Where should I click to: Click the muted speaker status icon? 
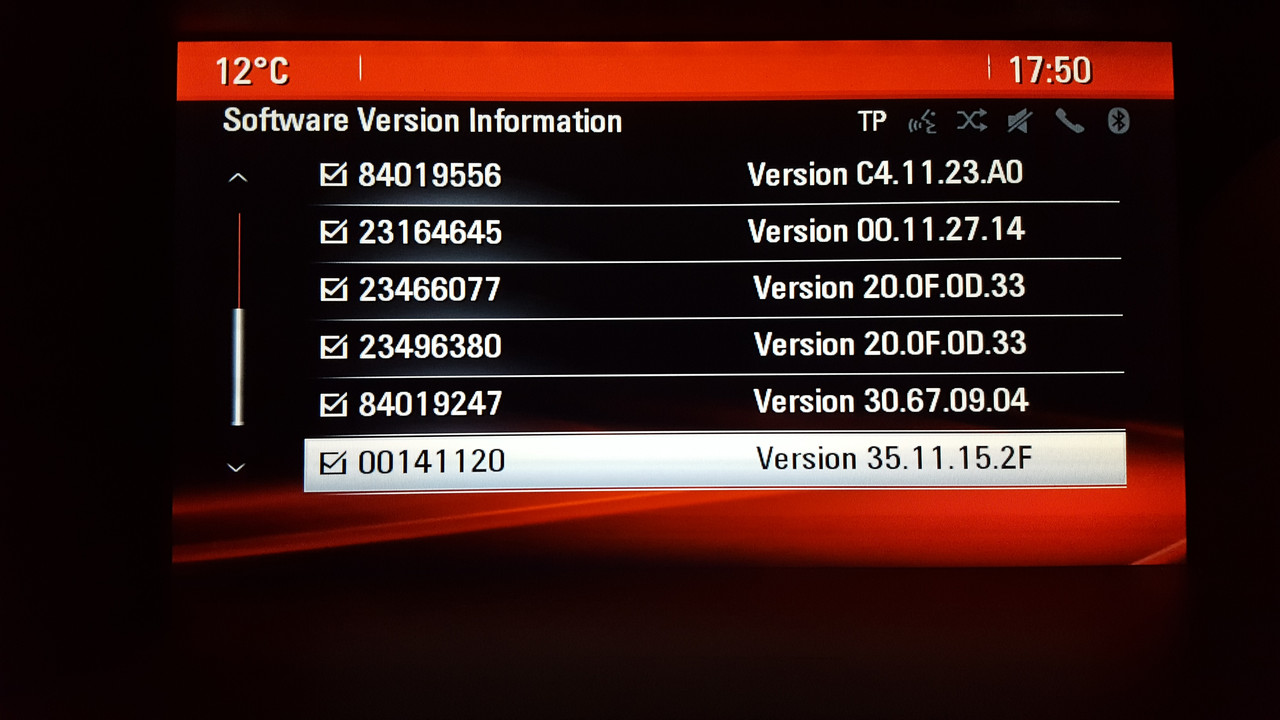pos(1020,122)
